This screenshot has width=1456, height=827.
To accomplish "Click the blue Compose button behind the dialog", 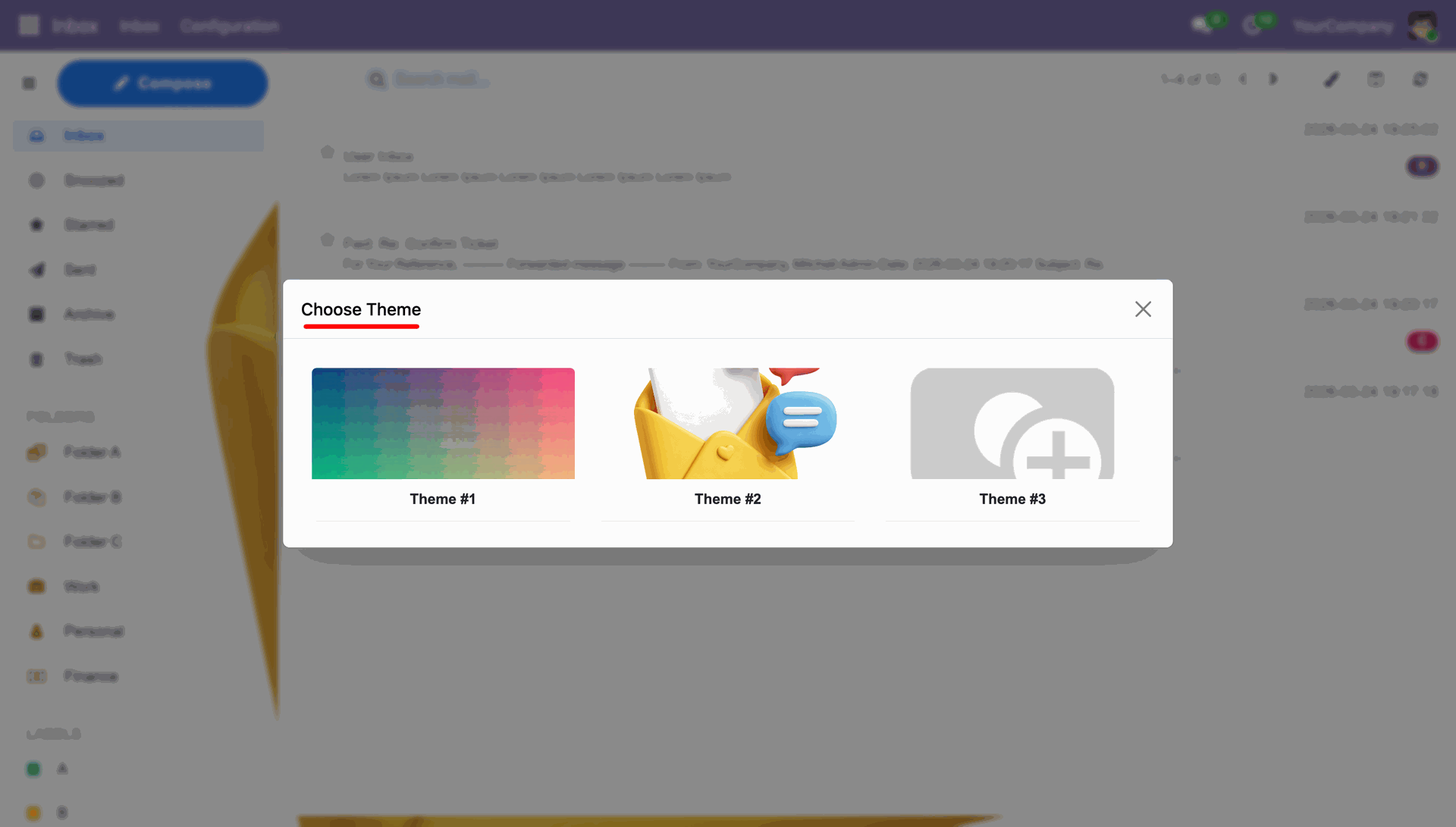I will (162, 83).
